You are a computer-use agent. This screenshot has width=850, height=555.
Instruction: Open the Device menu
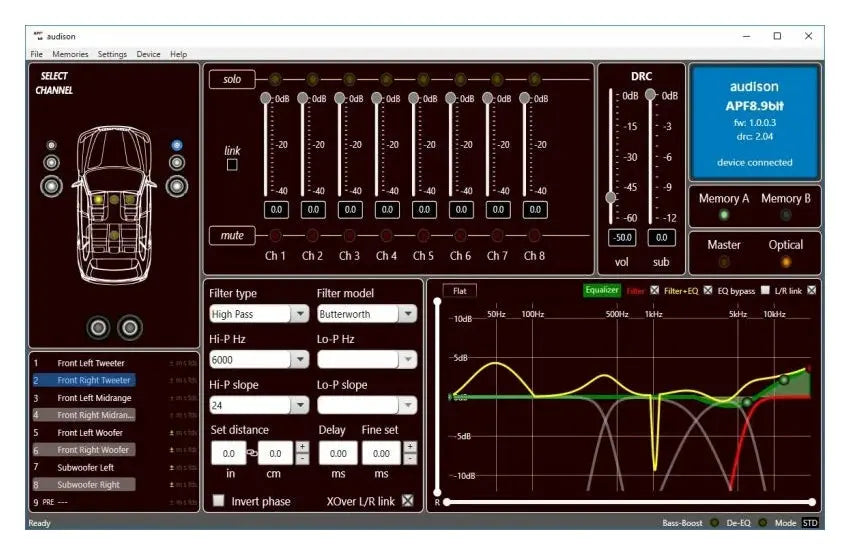coord(148,54)
